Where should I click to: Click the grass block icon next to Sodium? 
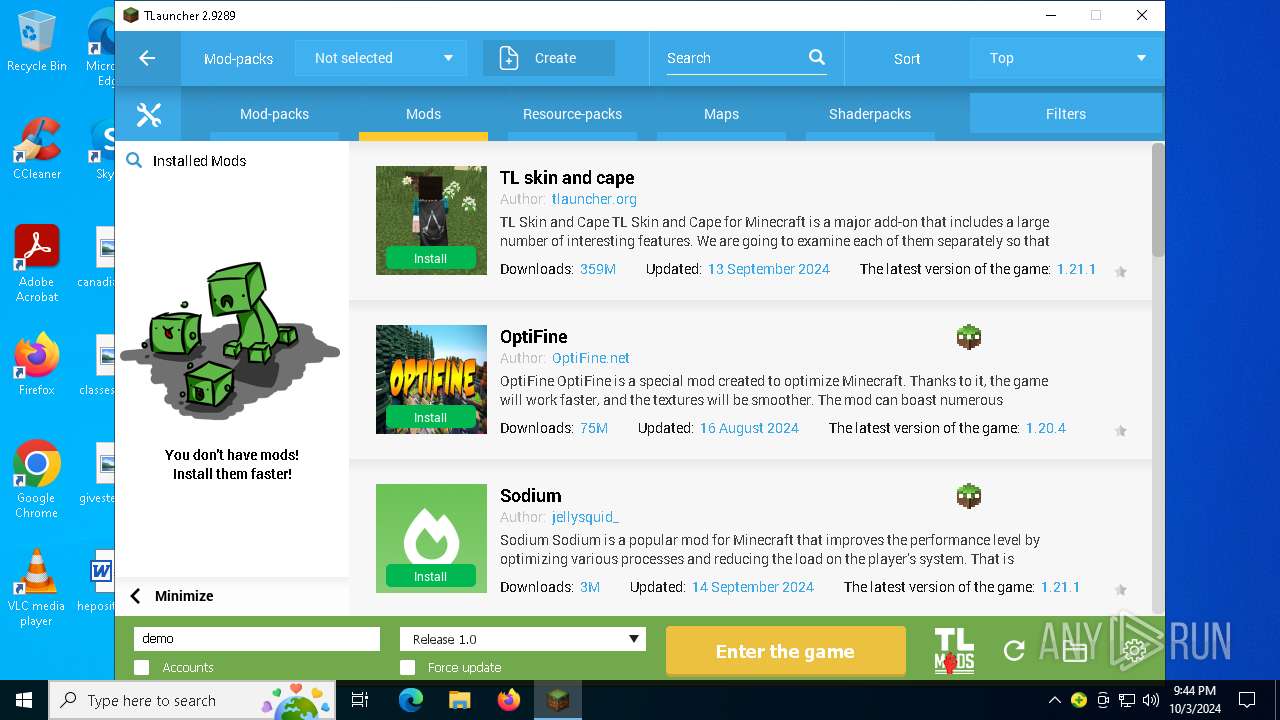[969, 496]
